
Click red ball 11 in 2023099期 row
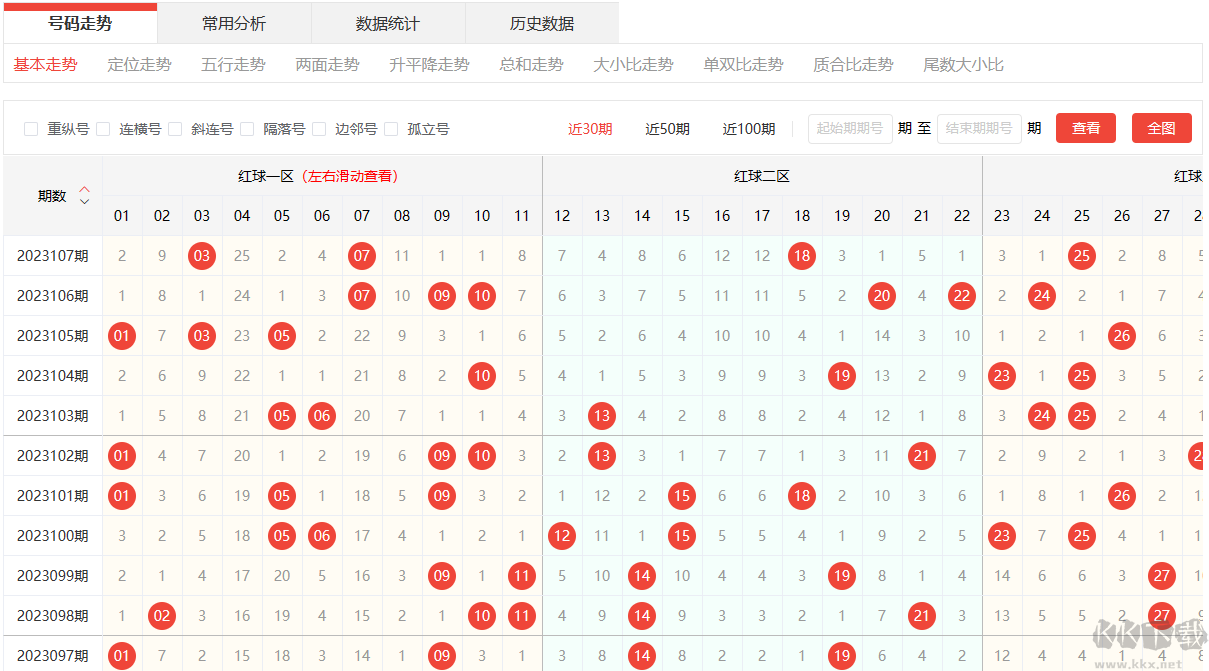click(x=522, y=576)
